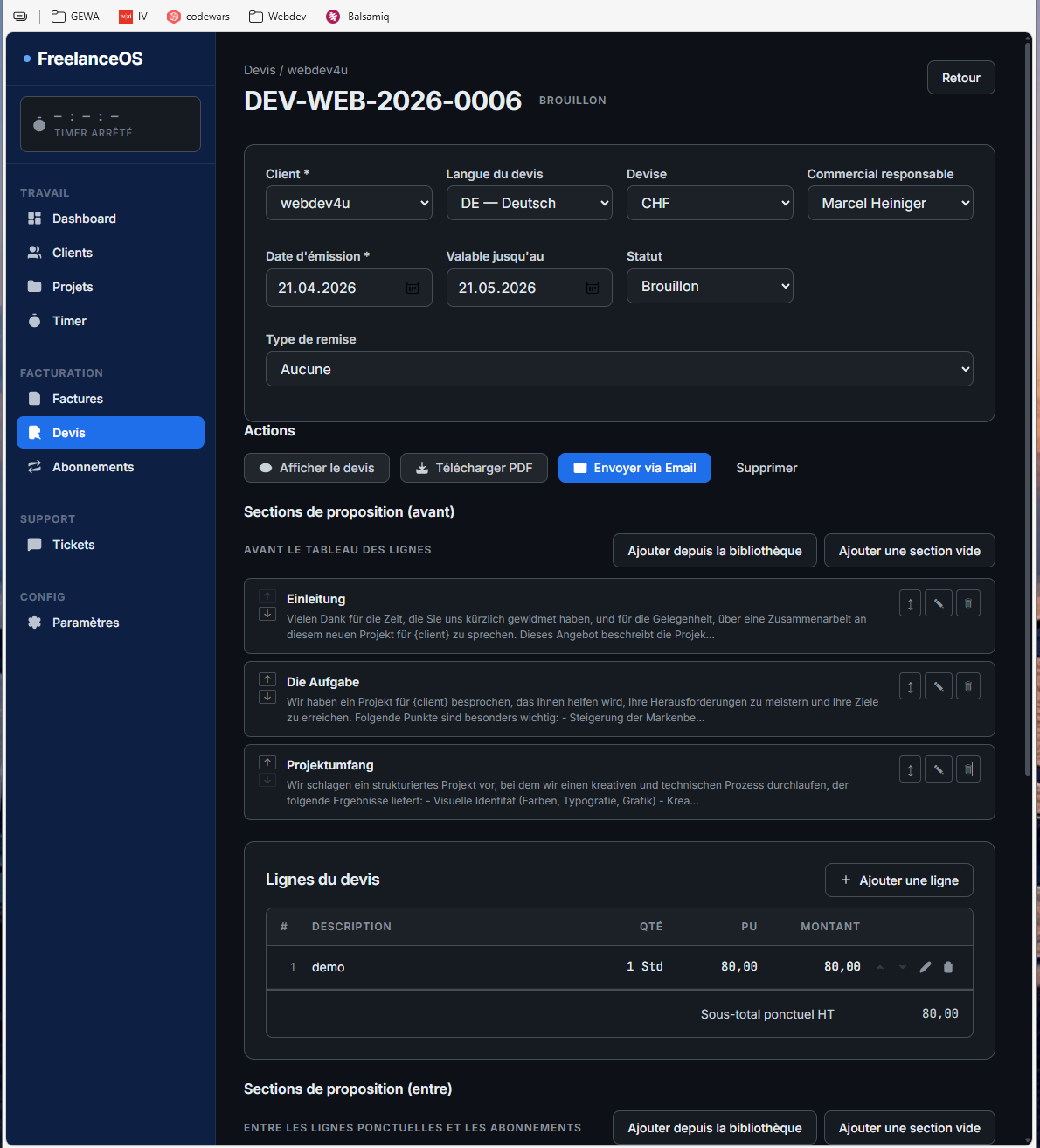The height and width of the screenshot is (1148, 1040).
Task: Move the Einleitung section down with arrow
Action: point(267,614)
